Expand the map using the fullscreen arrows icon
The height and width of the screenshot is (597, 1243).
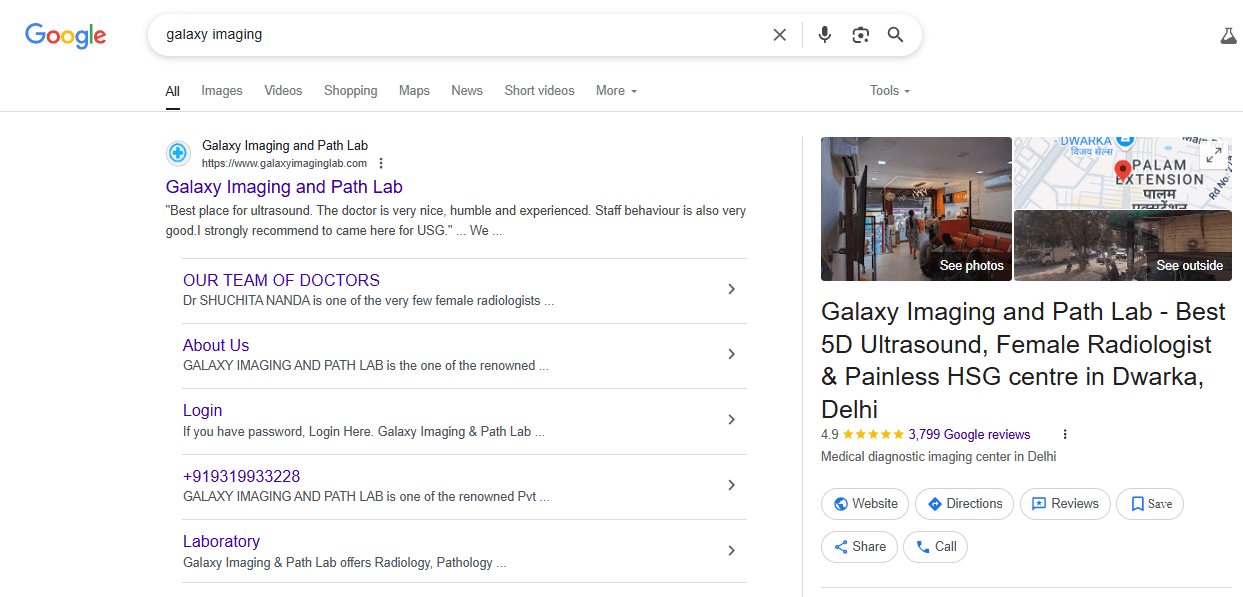coord(1213,155)
